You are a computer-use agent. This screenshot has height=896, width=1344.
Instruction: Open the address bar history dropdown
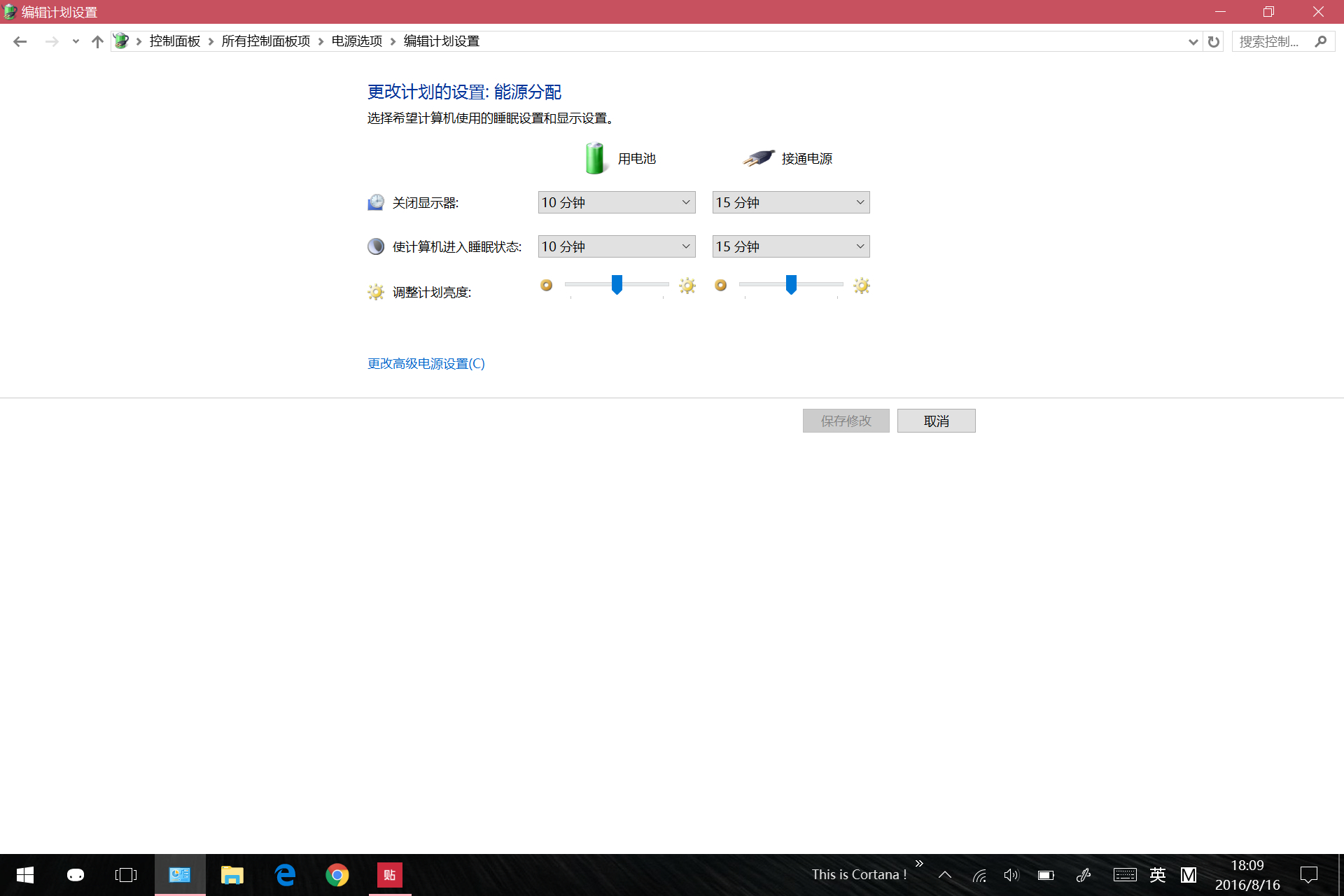(x=1193, y=41)
